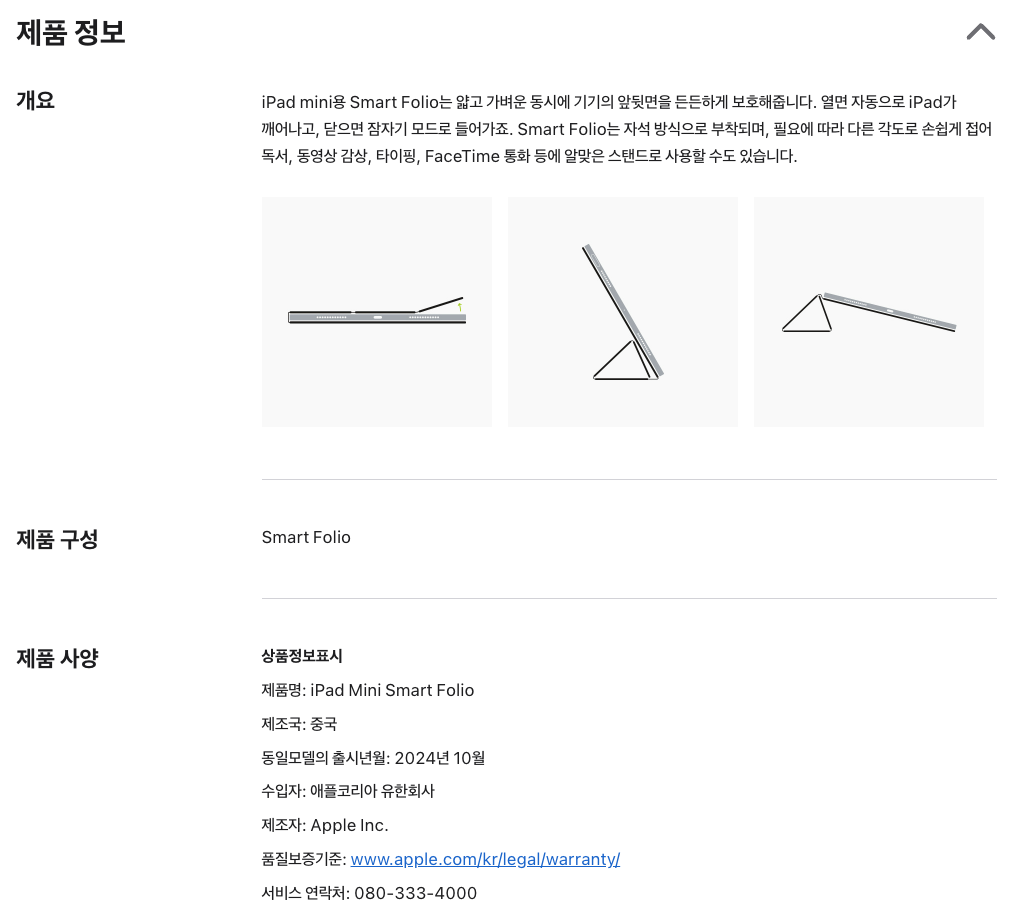
Task: Click the 수입자 애플코리아 유한회사 line
Action: pyautogui.click(x=348, y=791)
